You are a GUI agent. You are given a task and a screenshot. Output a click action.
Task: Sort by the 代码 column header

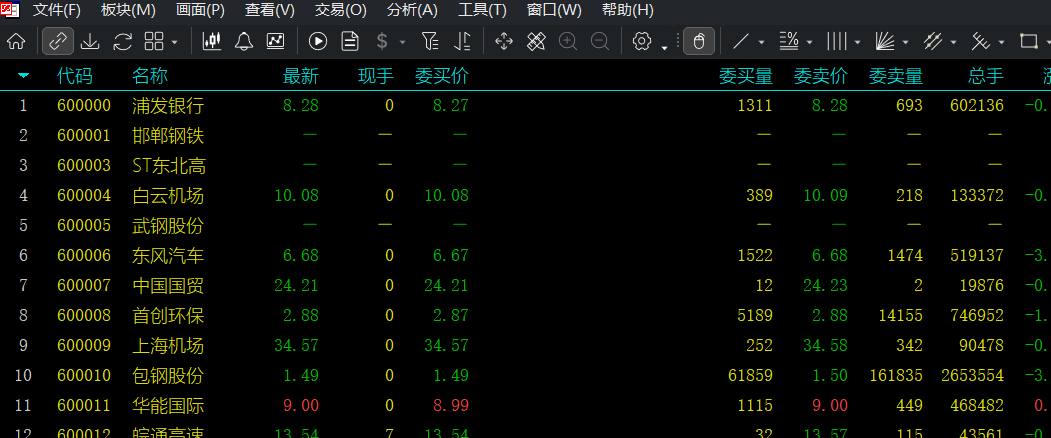click(x=75, y=76)
